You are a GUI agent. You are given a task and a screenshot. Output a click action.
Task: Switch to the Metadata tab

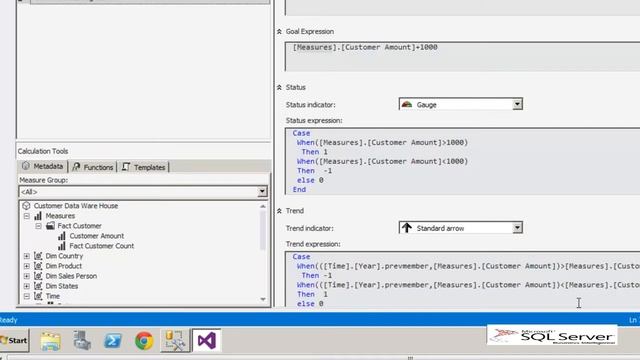(x=43, y=167)
